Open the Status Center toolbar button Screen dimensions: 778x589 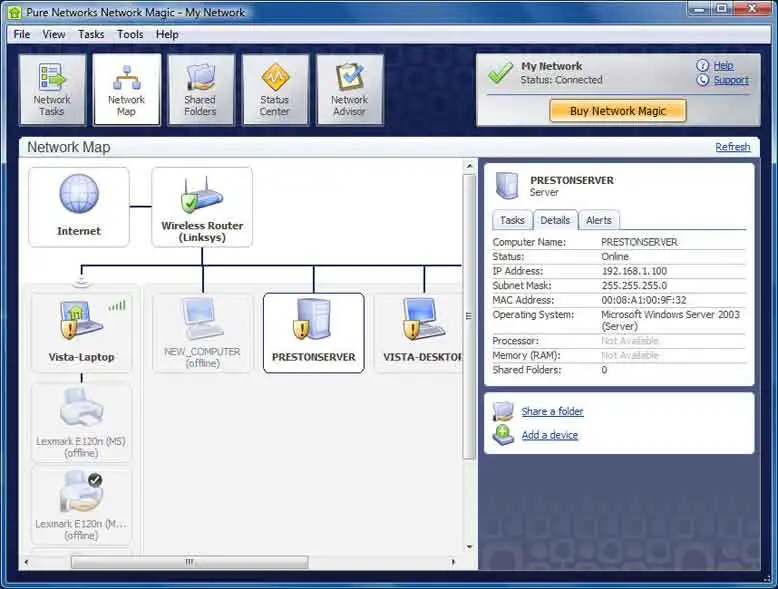pos(275,90)
